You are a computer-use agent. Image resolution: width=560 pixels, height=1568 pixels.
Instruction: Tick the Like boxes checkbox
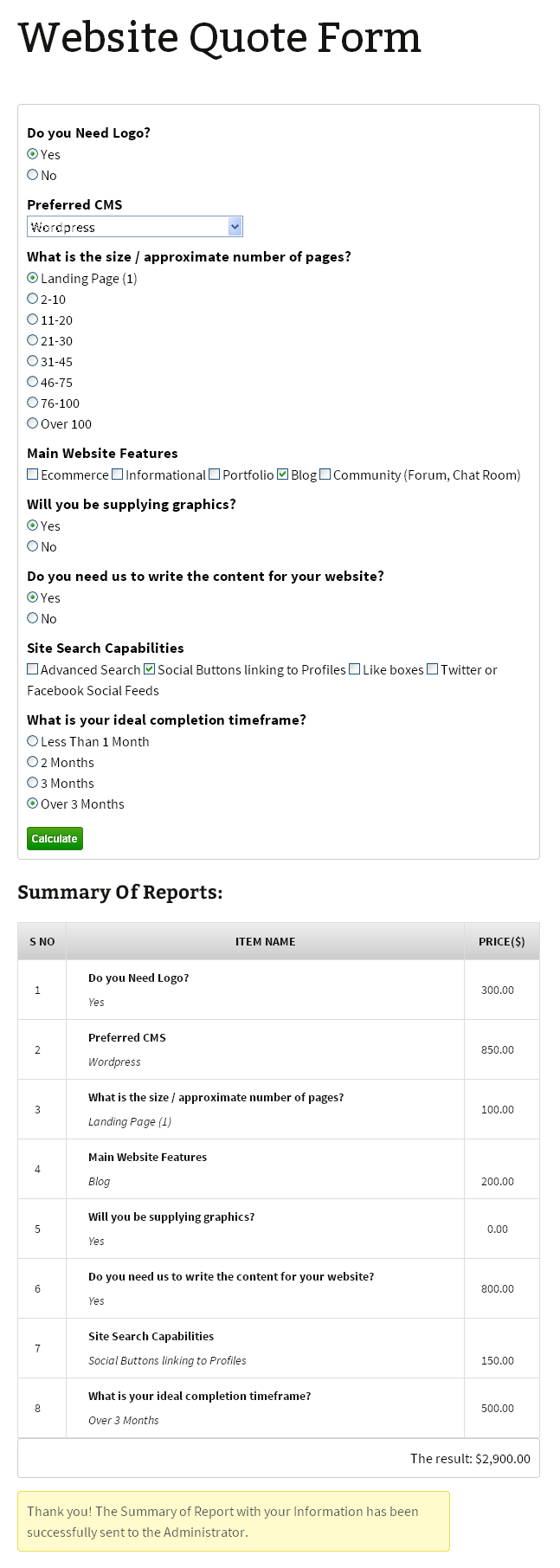point(355,669)
